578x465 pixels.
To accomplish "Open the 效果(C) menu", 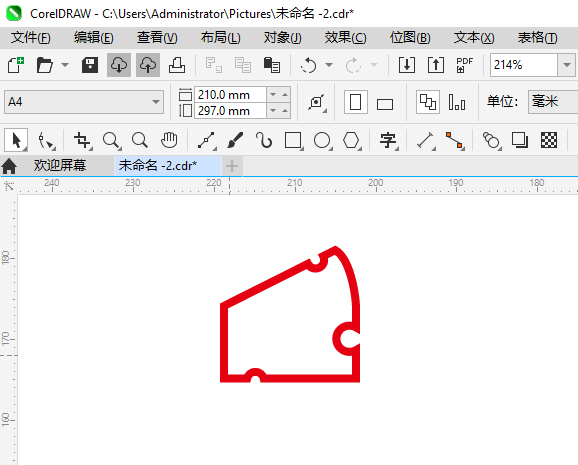I will click(345, 38).
